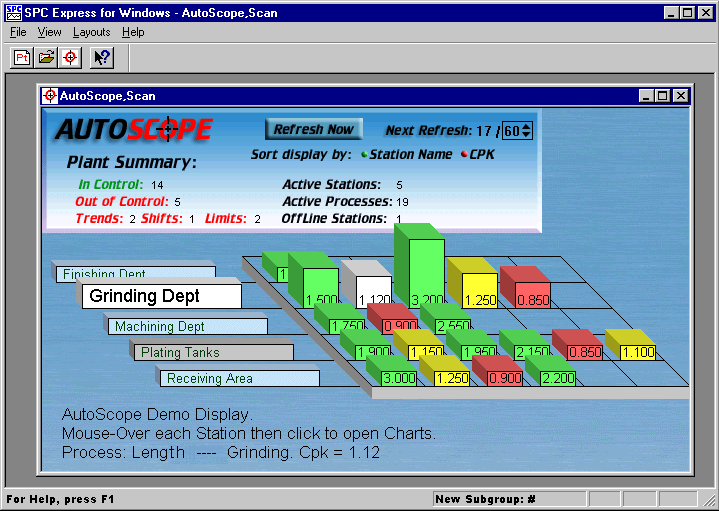Click the open folder toolbar icon
719x511 pixels.
[46, 57]
